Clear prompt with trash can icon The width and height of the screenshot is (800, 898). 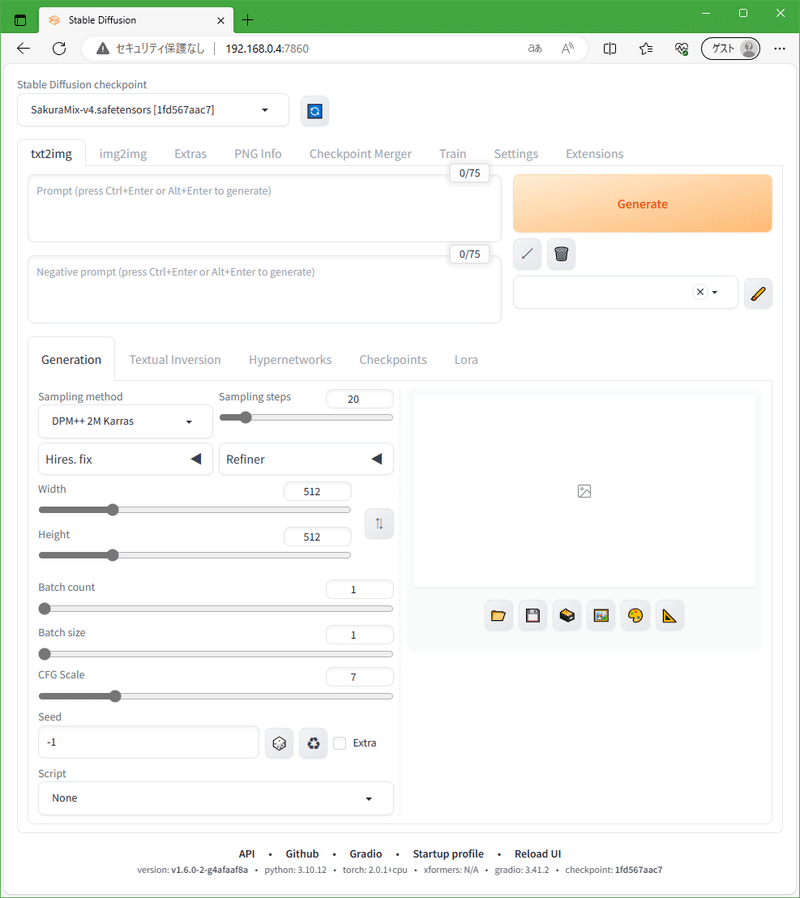561,254
